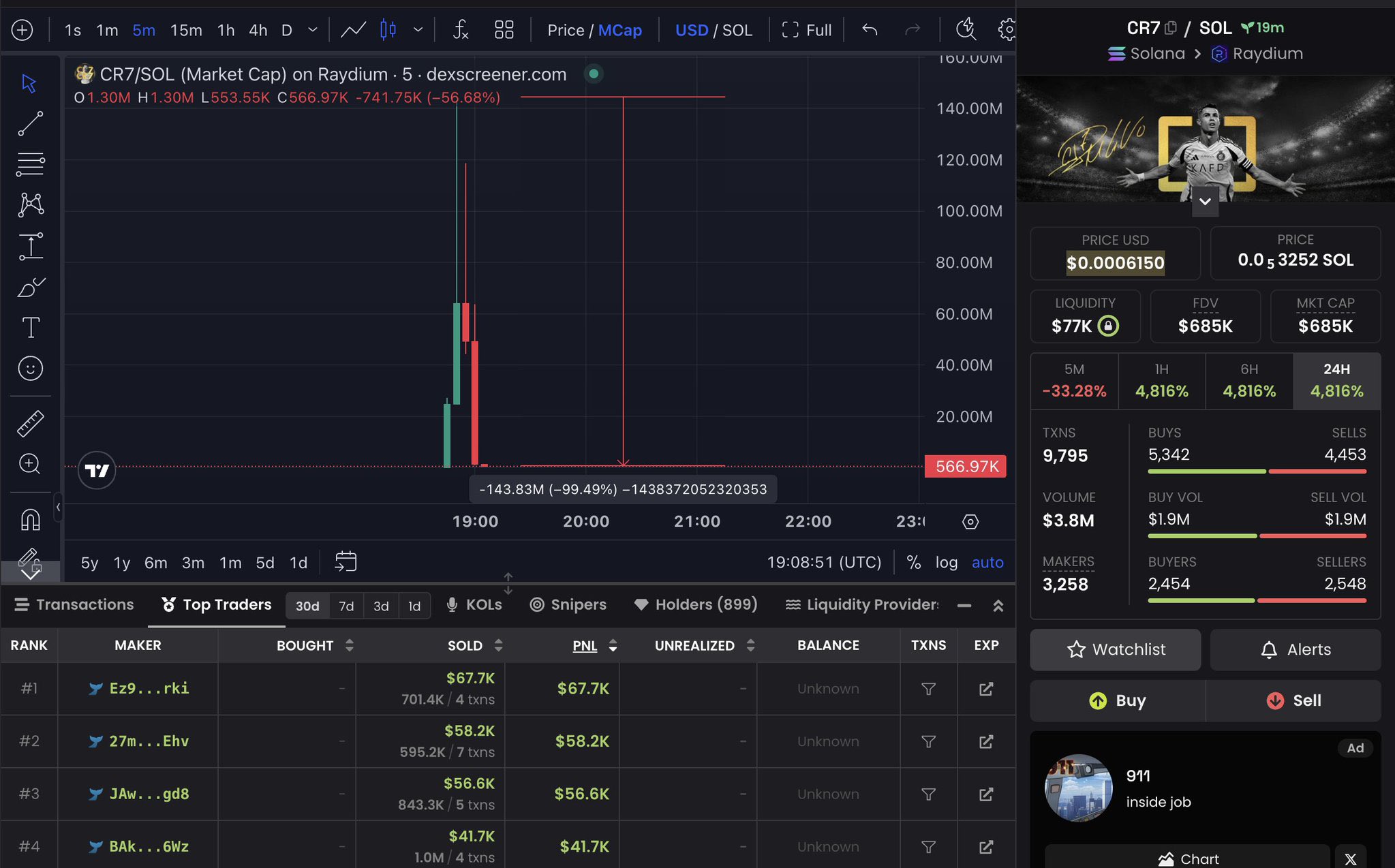
Task: Open the go-to-date calendar
Action: coord(346,562)
